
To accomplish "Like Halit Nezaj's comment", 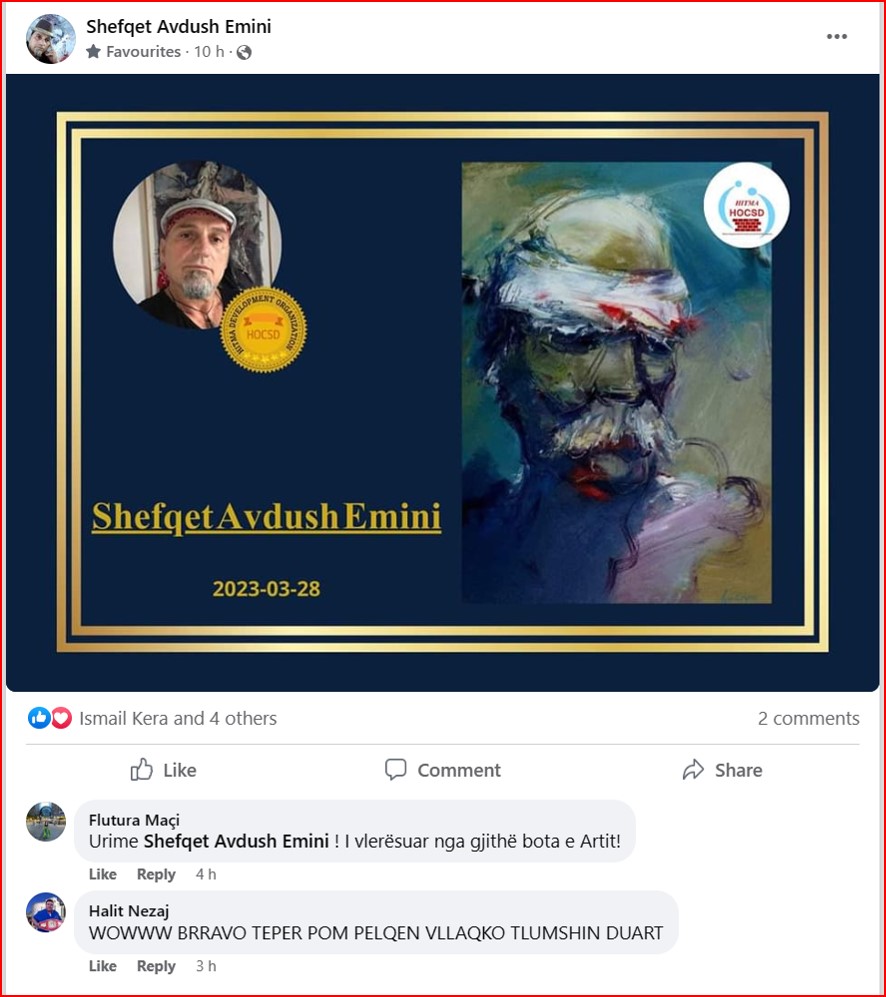I will pos(102,966).
